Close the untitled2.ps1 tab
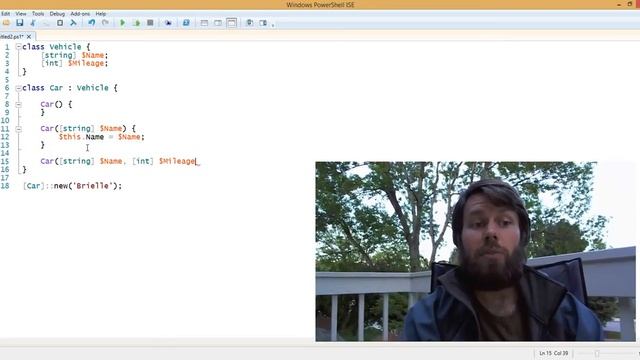 click(29, 37)
